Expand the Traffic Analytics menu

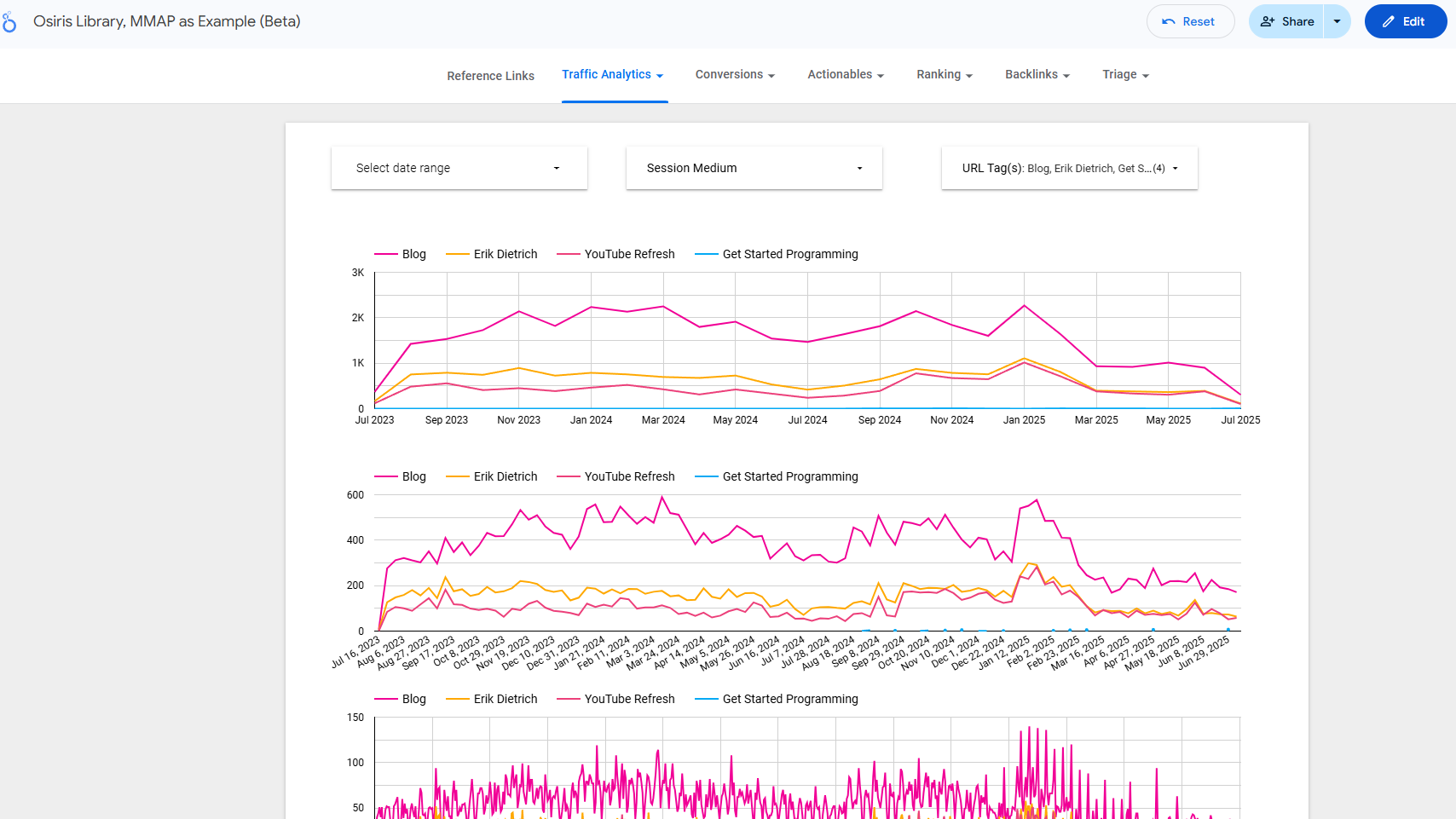point(612,75)
